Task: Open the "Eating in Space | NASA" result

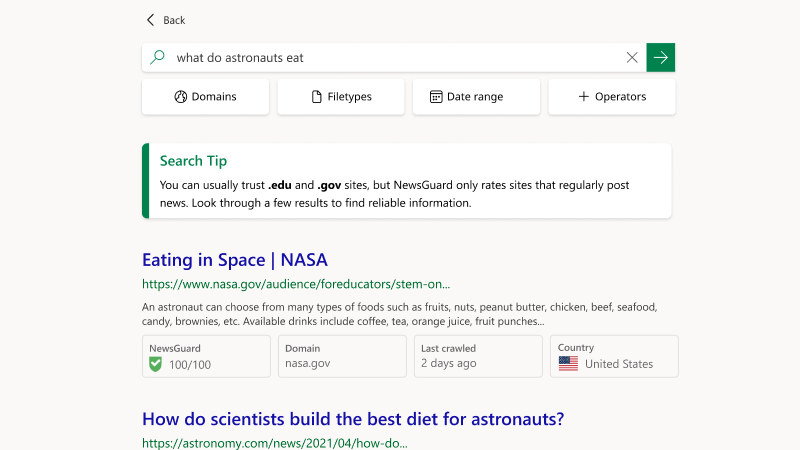Action: [x=235, y=260]
